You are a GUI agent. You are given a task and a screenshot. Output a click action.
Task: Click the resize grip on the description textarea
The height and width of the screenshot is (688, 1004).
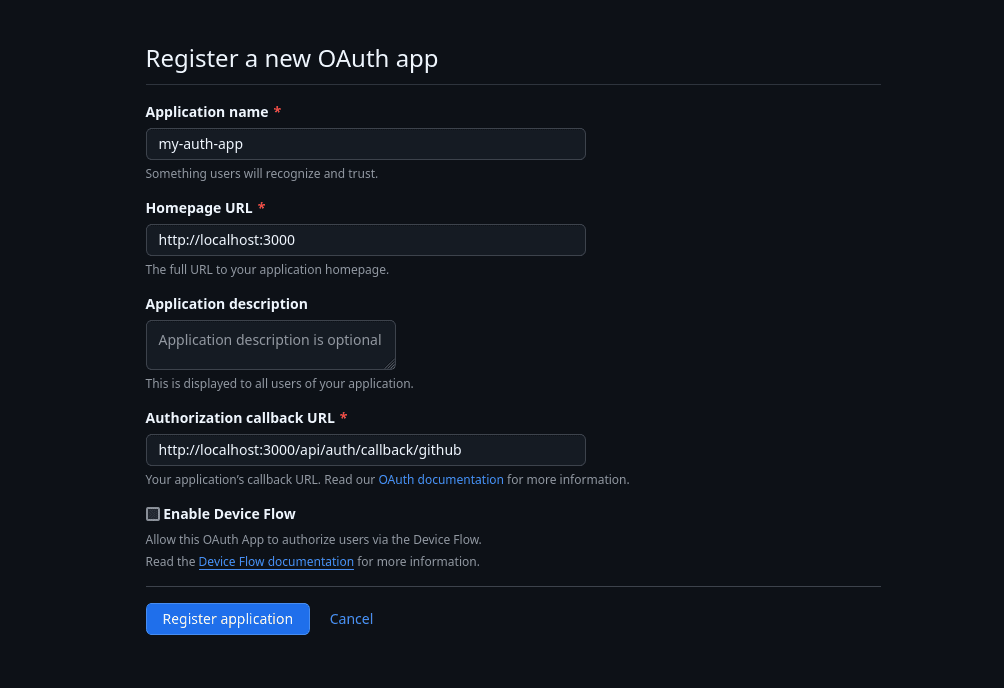tap(391, 364)
